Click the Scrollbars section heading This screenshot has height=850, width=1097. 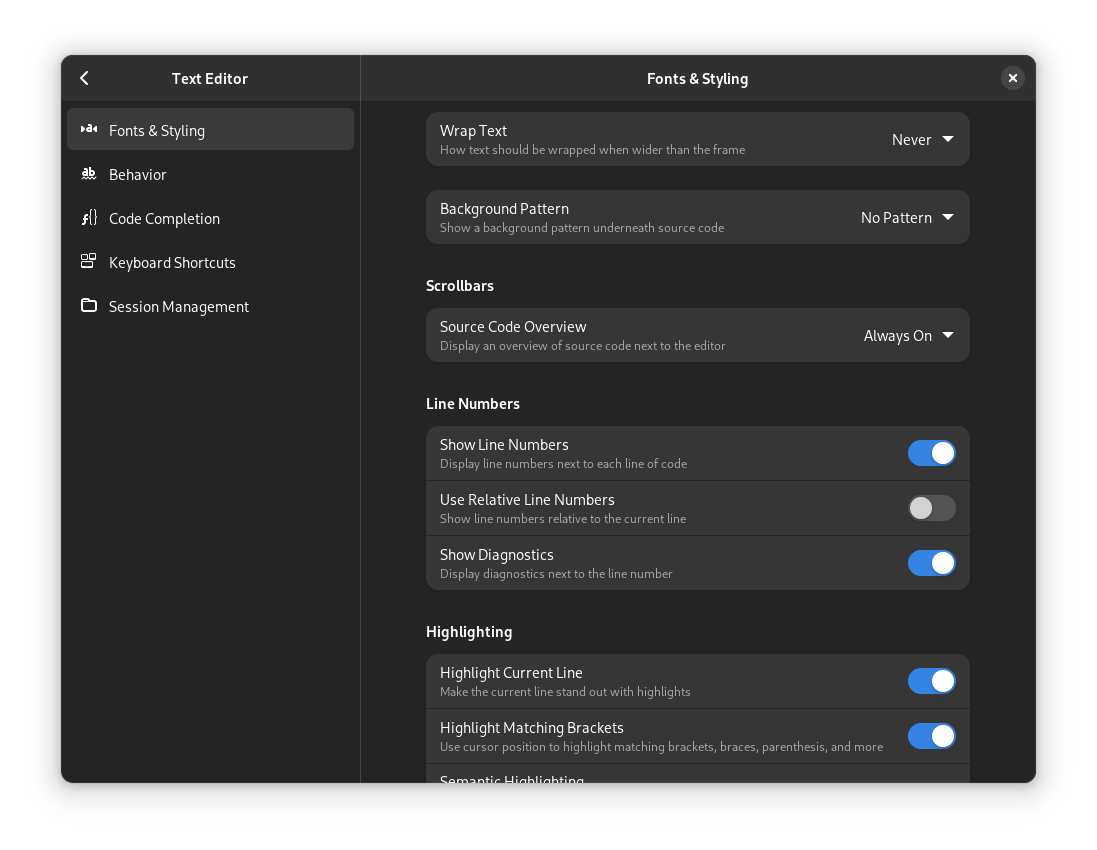click(460, 285)
